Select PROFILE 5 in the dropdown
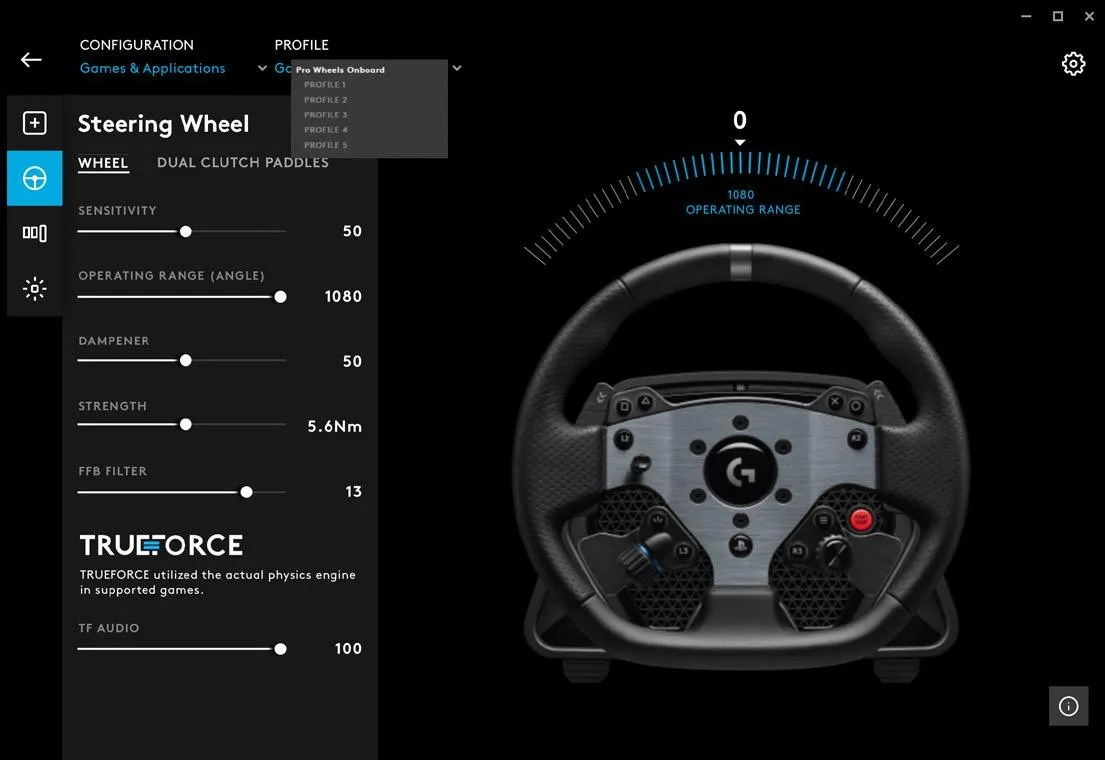Viewport: 1105px width, 760px height. pyautogui.click(x=326, y=145)
